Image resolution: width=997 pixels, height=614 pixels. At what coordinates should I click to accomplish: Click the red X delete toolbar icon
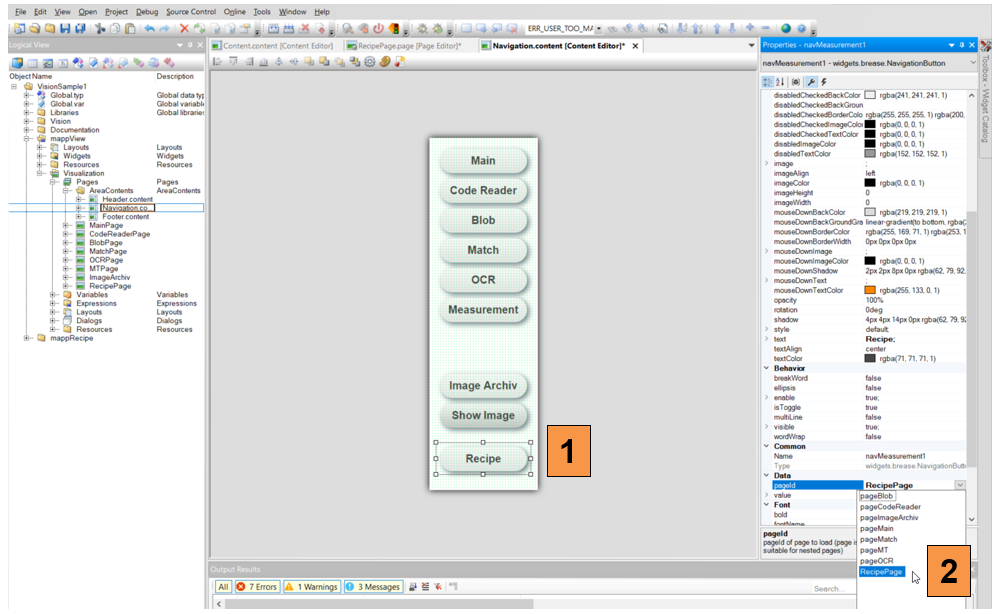point(184,29)
